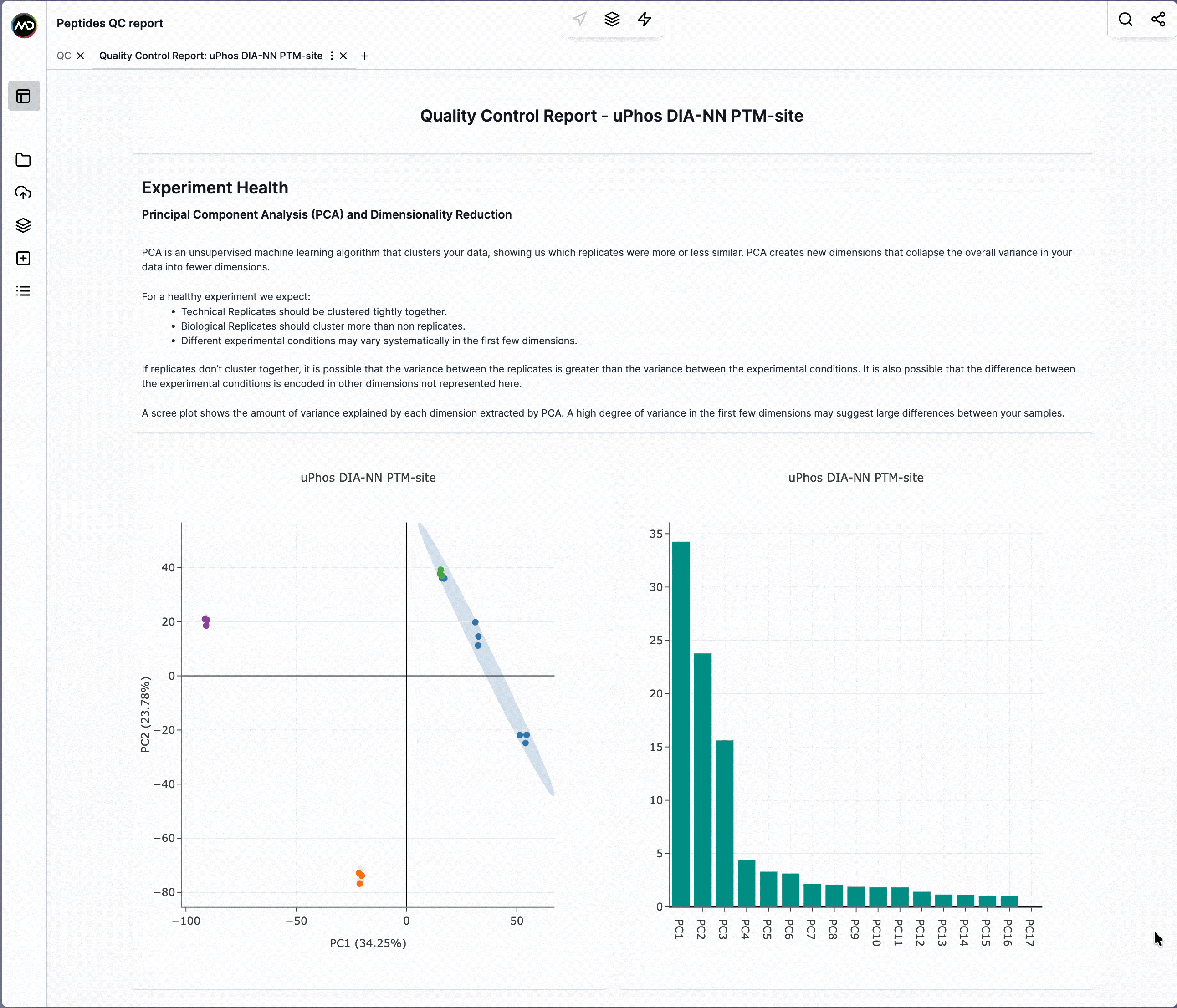Click the MD logo at top left
The image size is (1177, 1008).
(25, 25)
